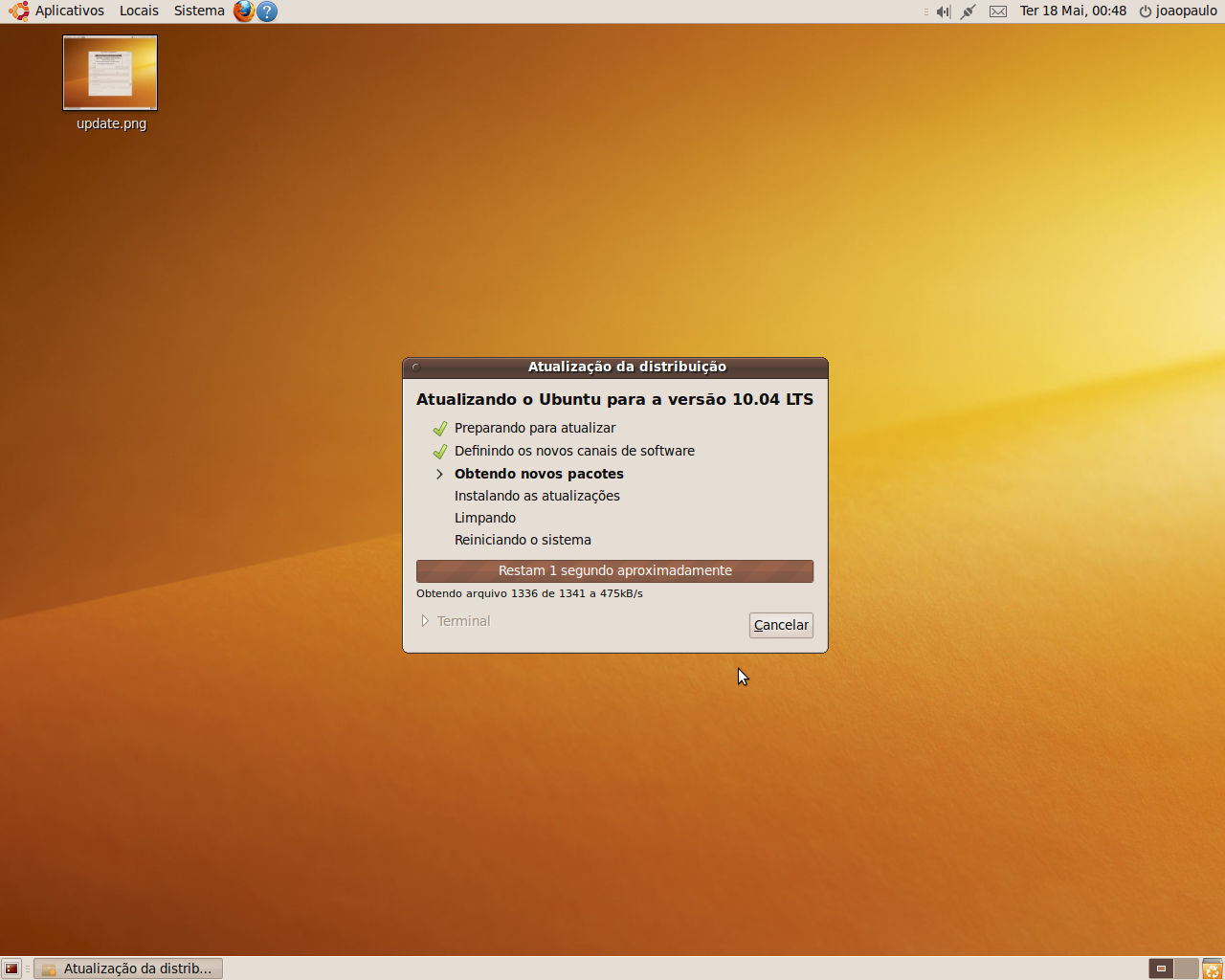Click the window menu button in dialog title bar
This screenshot has height=980, width=1225.
[x=415, y=367]
